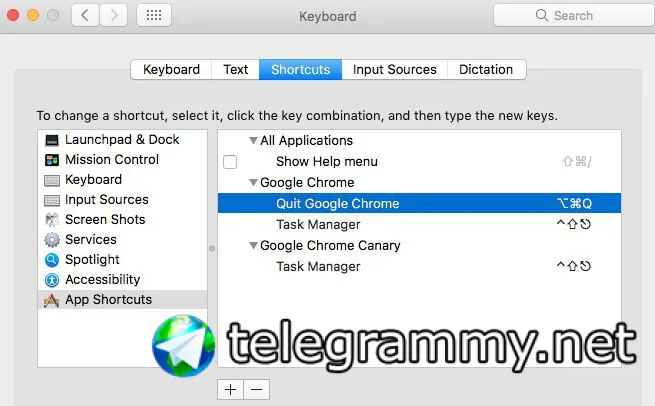Screen dimensions: 655x406
Task: Collapse the Google Chrome disclosure triangle
Action: pos(253,182)
